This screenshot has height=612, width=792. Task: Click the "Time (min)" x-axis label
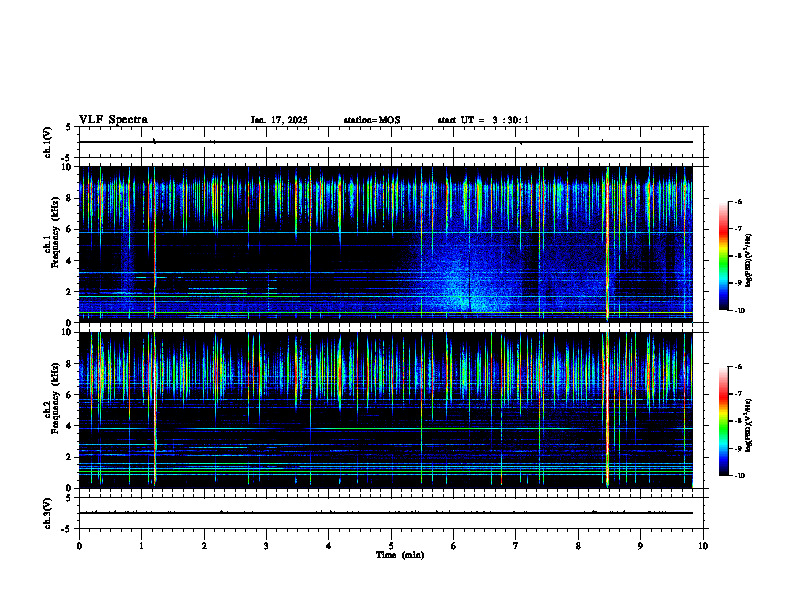pyautogui.click(x=400, y=555)
